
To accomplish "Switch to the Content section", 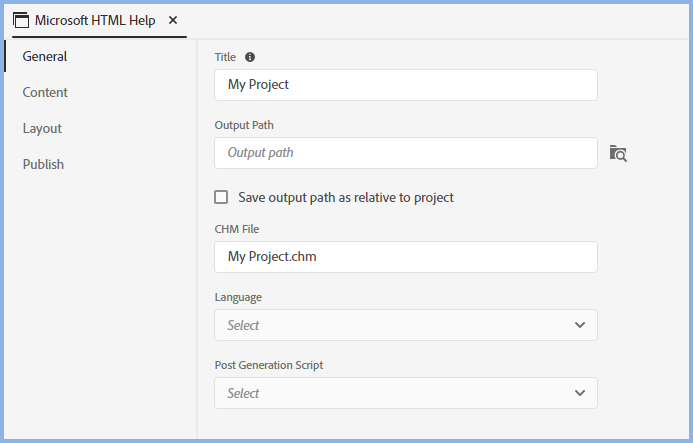I will [45, 92].
